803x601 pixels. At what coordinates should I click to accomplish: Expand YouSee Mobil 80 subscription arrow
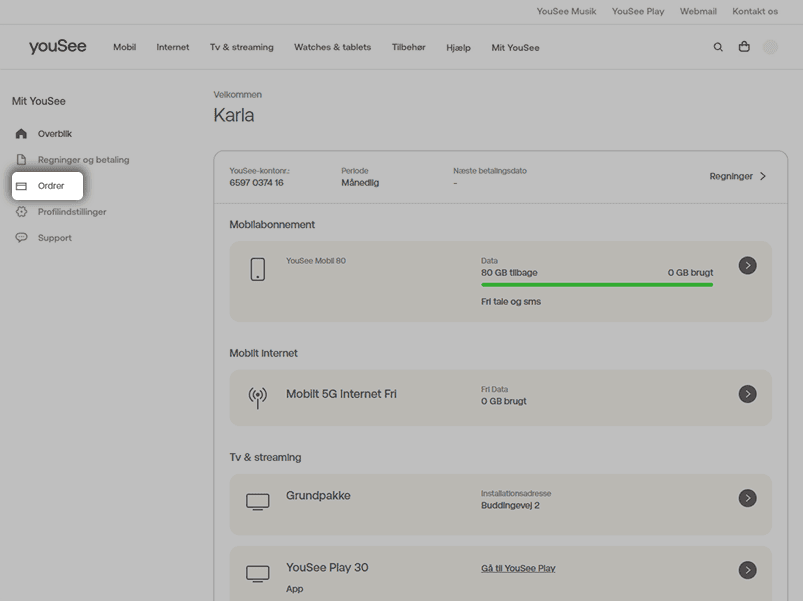pyautogui.click(x=747, y=266)
